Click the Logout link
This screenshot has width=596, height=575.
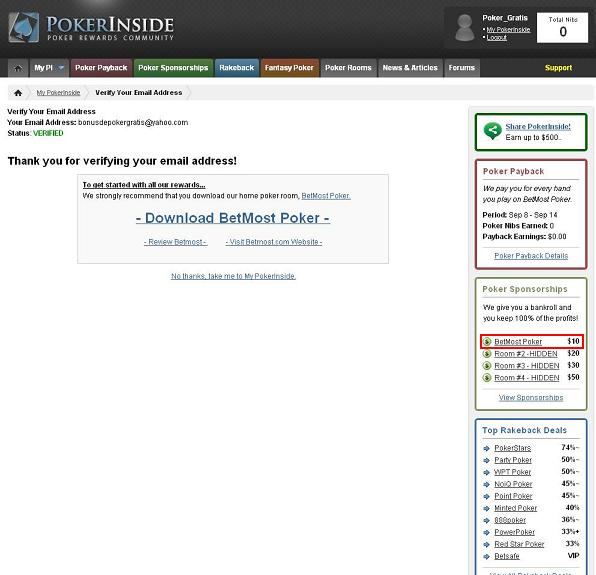coord(496,38)
